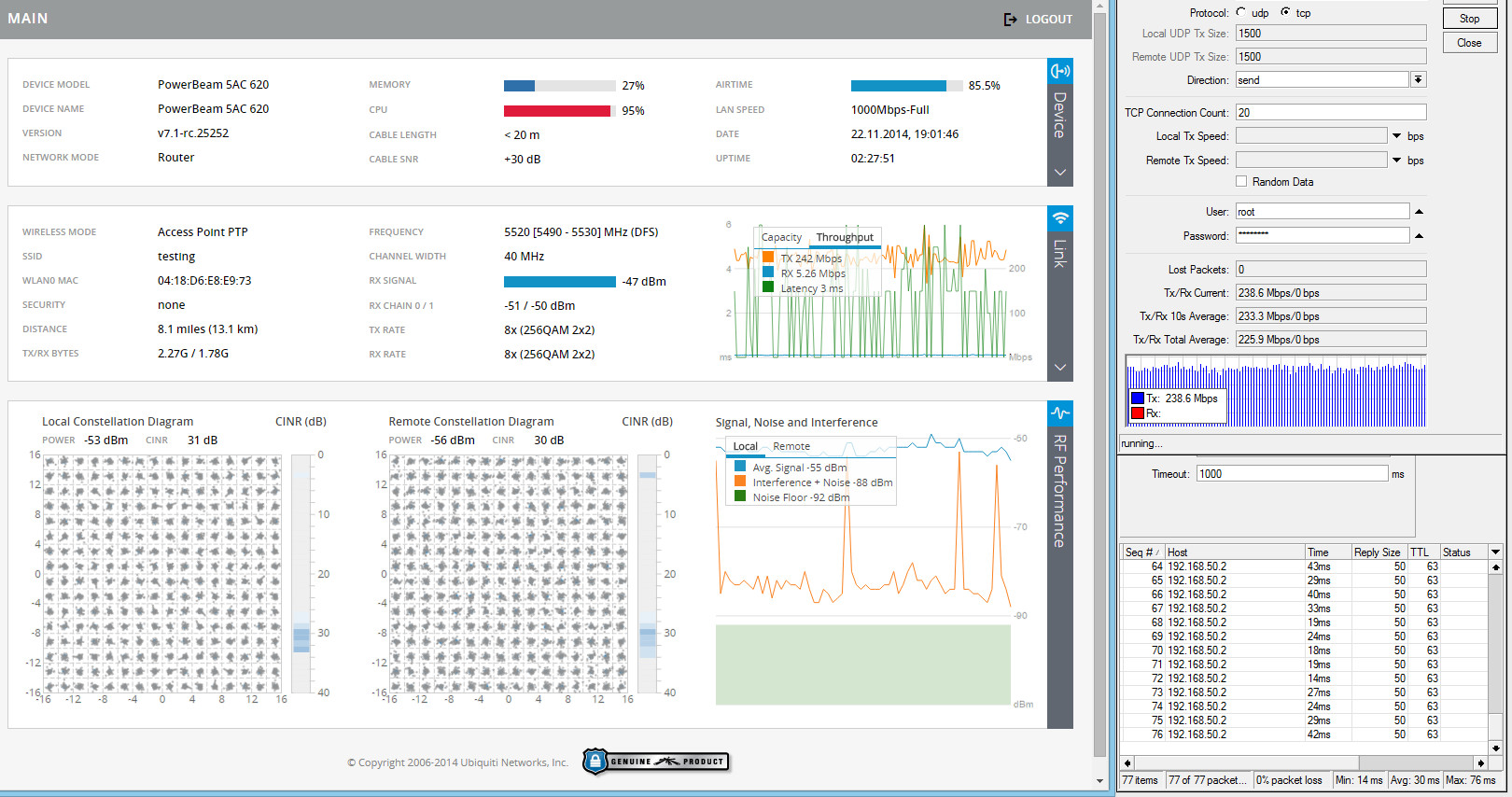Select the tcp protocol radio button
This screenshot has height=797, width=1512.
(x=1286, y=12)
